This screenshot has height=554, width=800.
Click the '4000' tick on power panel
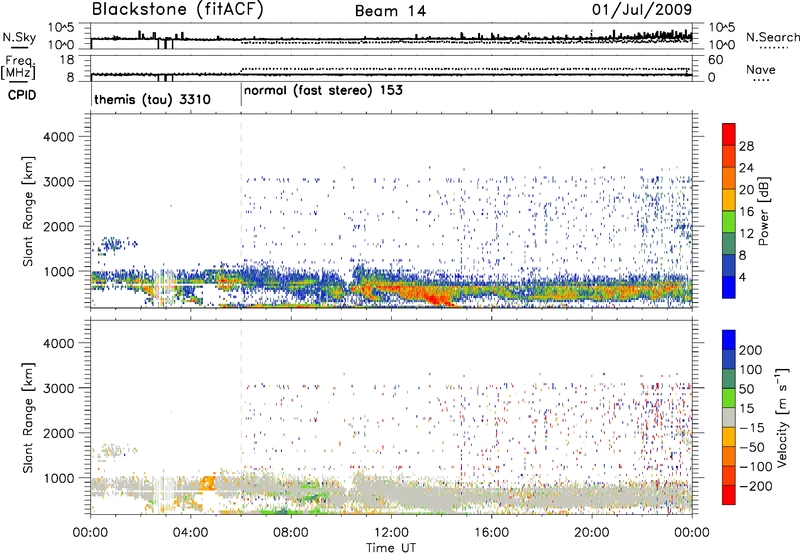click(59, 137)
